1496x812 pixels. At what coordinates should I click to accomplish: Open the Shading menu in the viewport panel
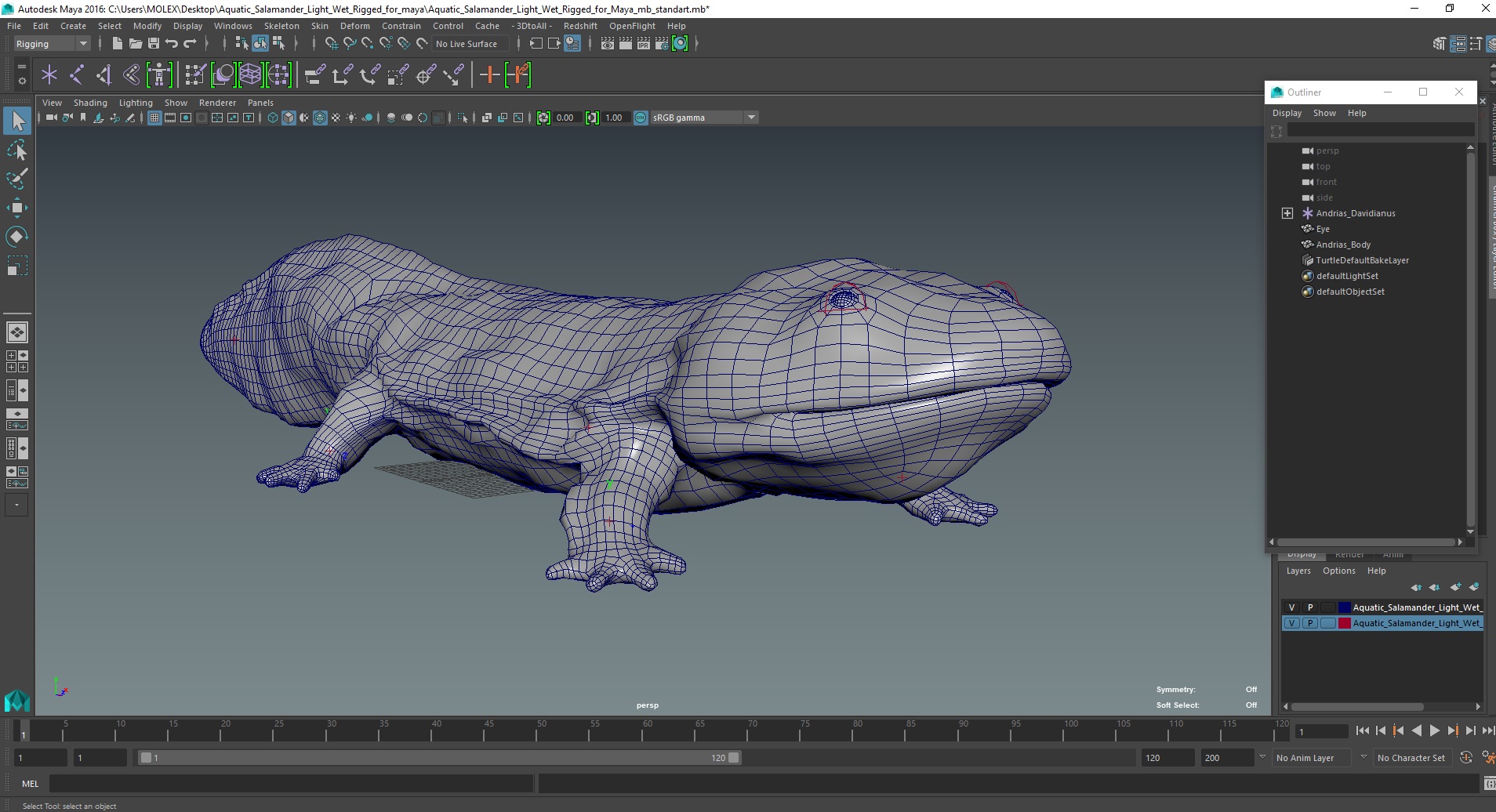pyautogui.click(x=90, y=103)
